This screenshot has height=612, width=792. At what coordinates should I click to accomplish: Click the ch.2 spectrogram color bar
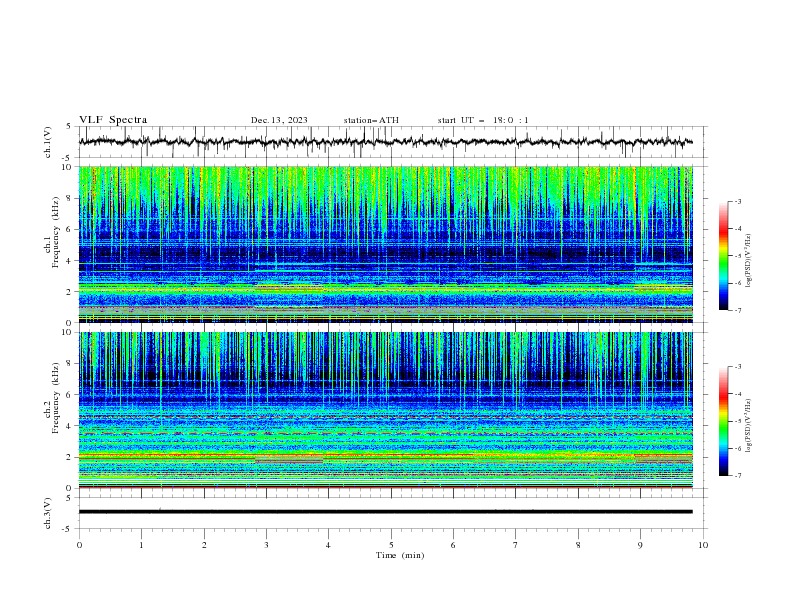pos(723,421)
